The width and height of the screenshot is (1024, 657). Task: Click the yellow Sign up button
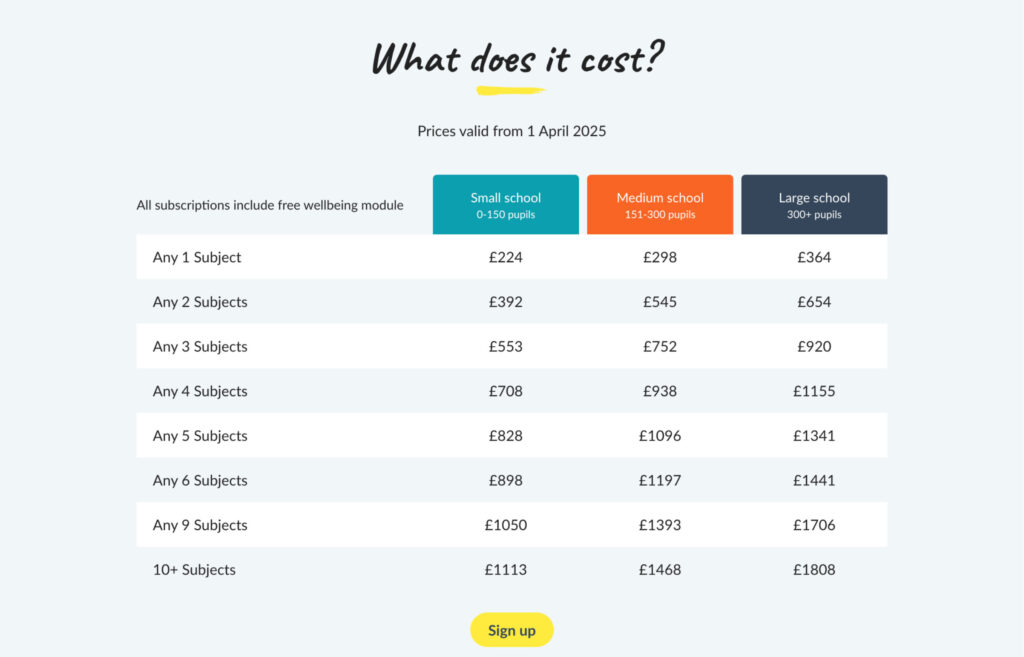(511, 630)
